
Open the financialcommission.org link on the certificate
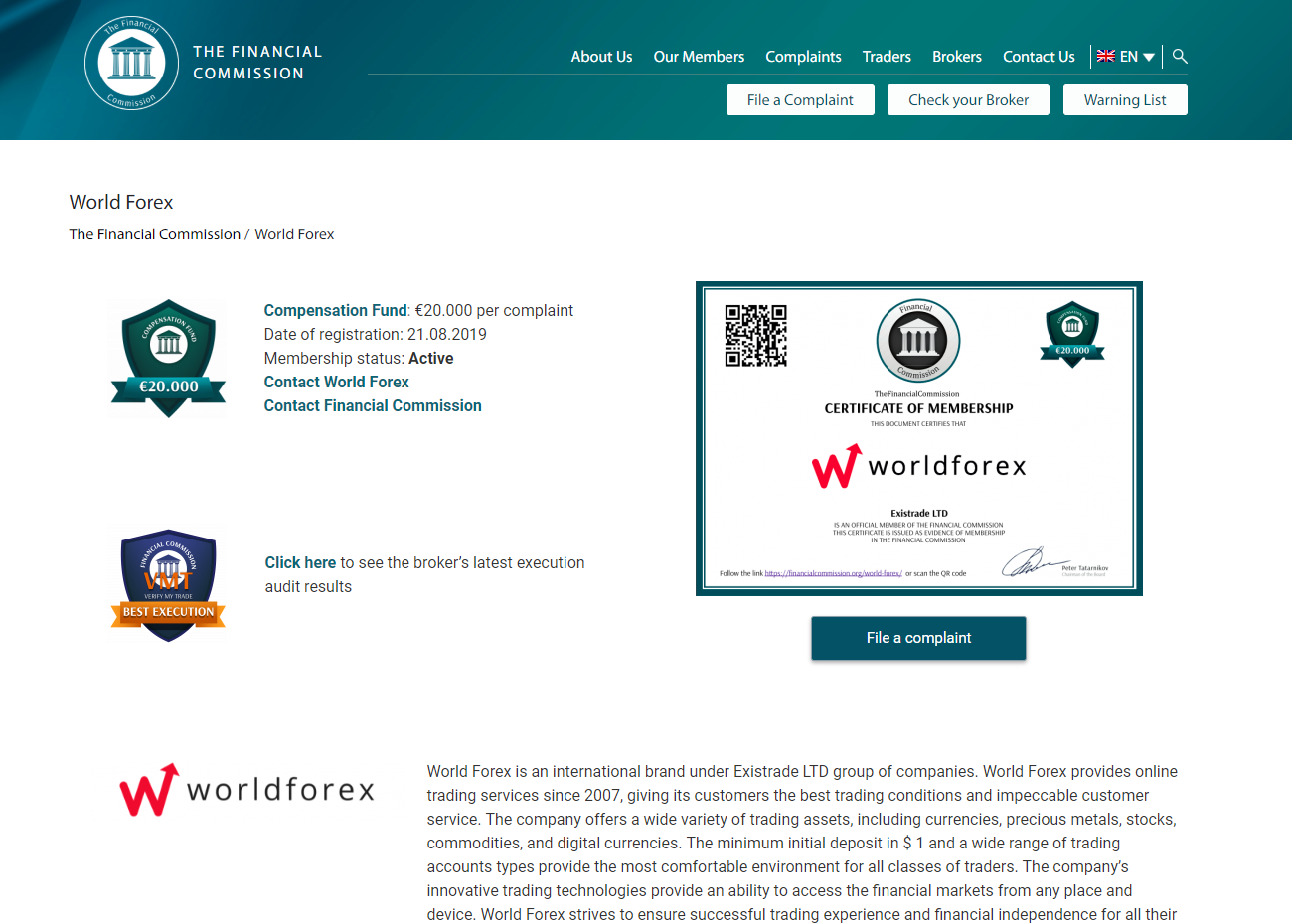pyautogui.click(x=833, y=573)
